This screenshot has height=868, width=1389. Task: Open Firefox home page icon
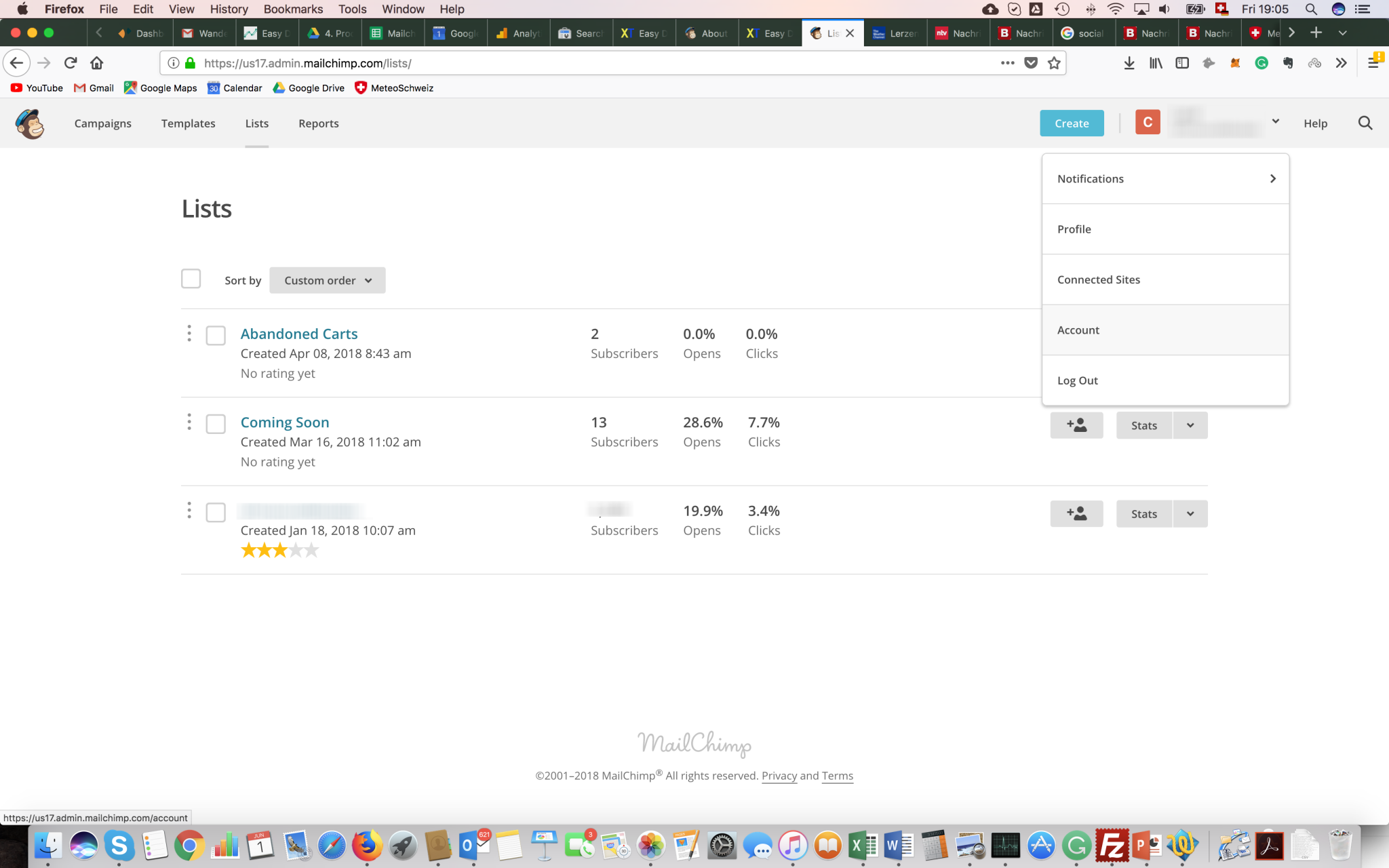(x=97, y=63)
